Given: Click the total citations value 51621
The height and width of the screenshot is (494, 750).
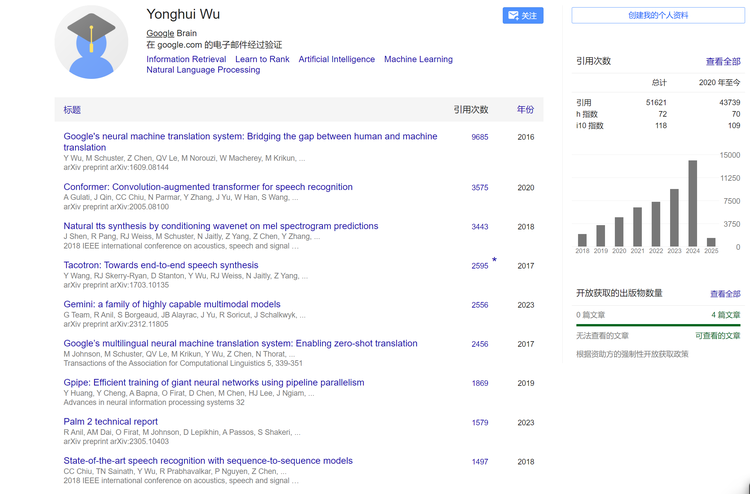Looking at the screenshot, I should pyautogui.click(x=656, y=102).
